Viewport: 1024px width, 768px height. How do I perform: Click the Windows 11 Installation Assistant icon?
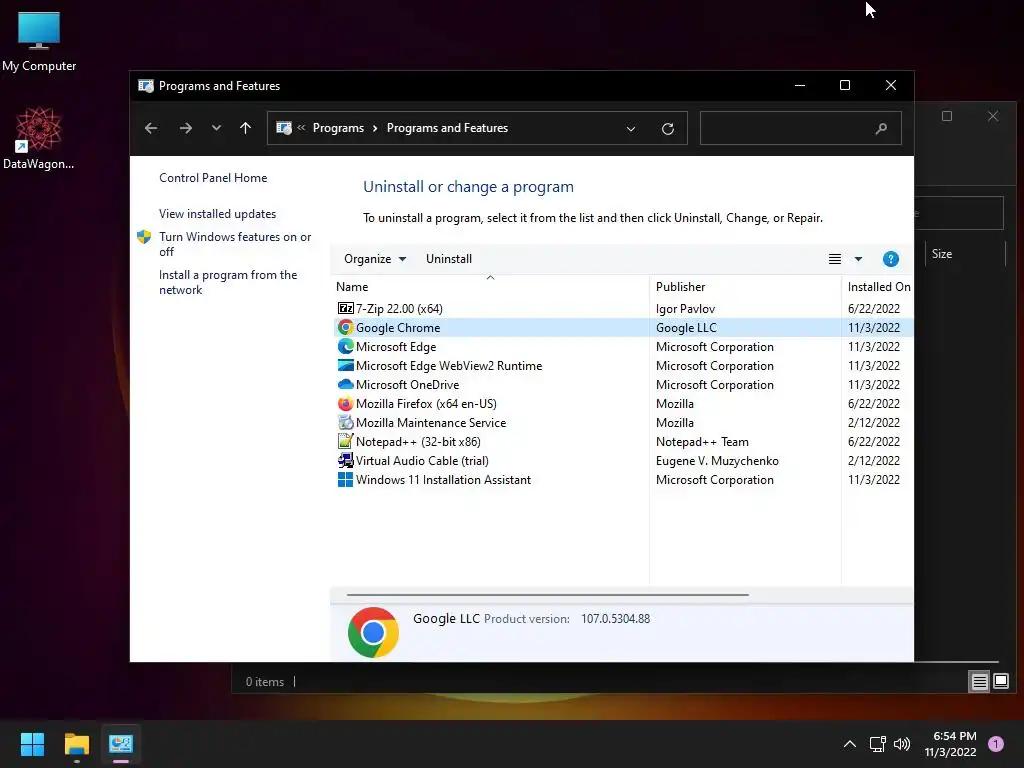[345, 479]
